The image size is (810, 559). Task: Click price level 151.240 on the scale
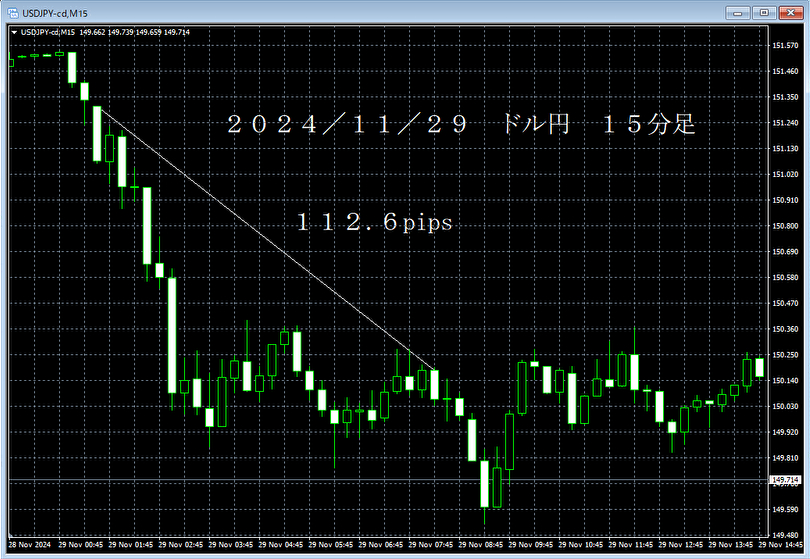785,123
